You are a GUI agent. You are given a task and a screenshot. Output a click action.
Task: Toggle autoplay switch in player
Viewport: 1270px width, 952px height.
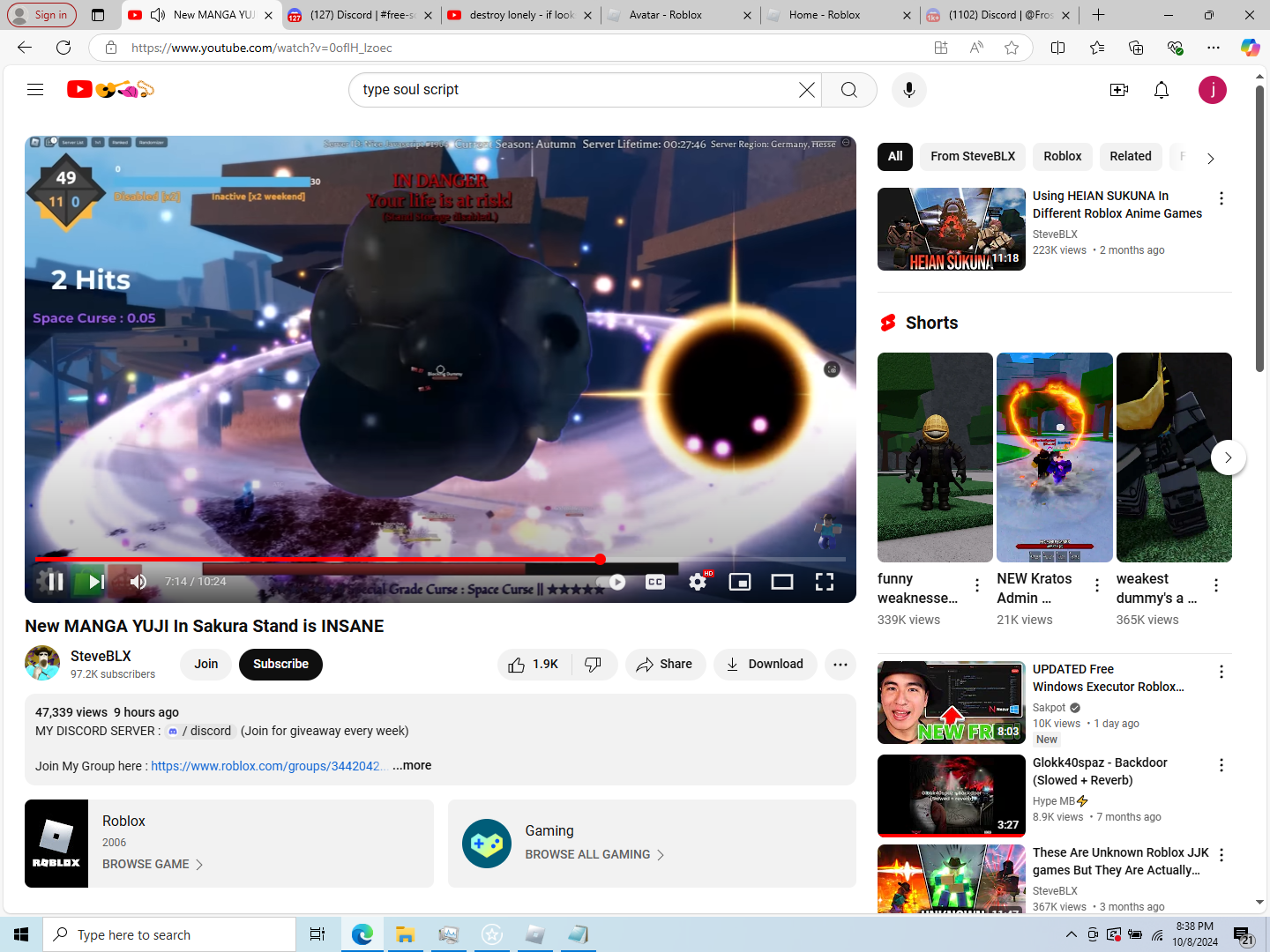point(610,582)
